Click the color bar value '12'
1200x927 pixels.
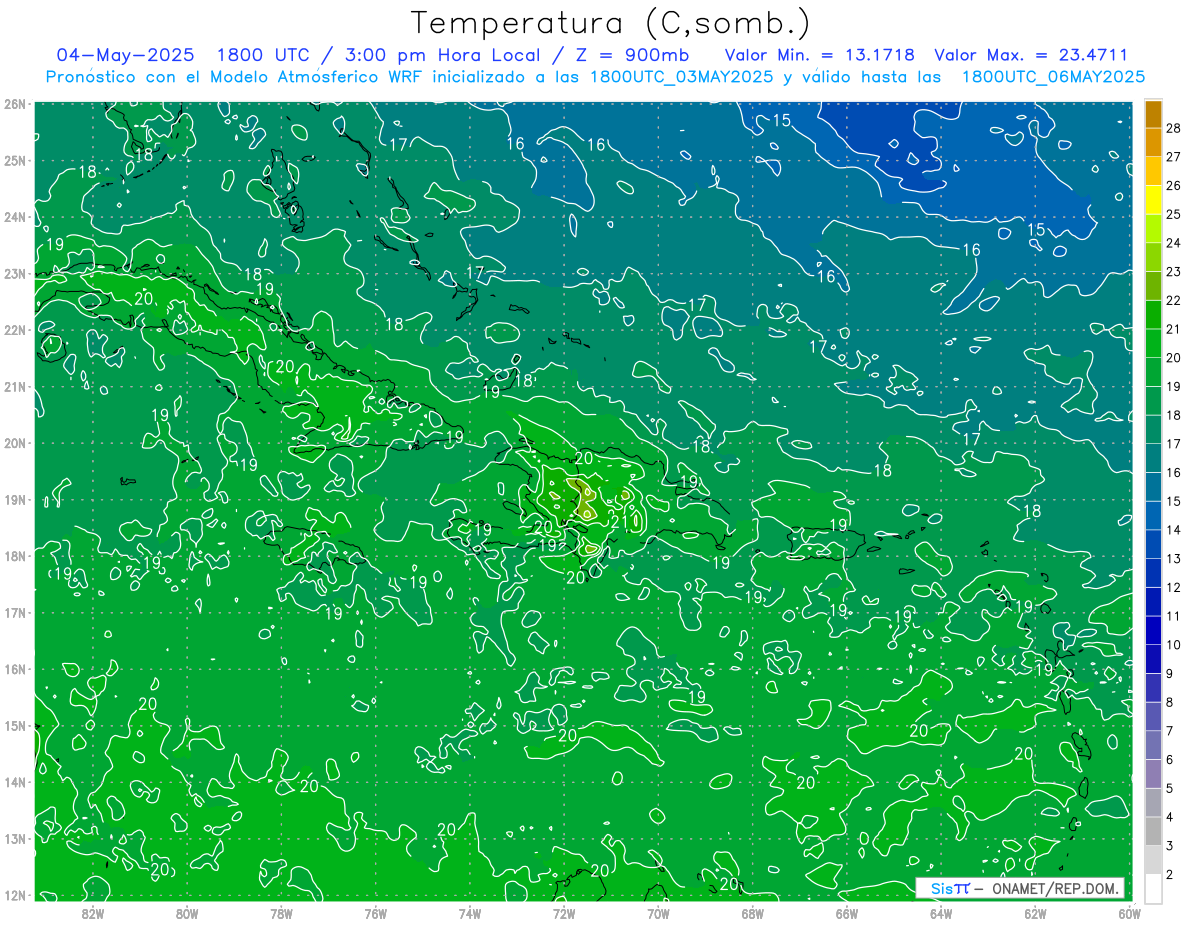tap(1174, 588)
